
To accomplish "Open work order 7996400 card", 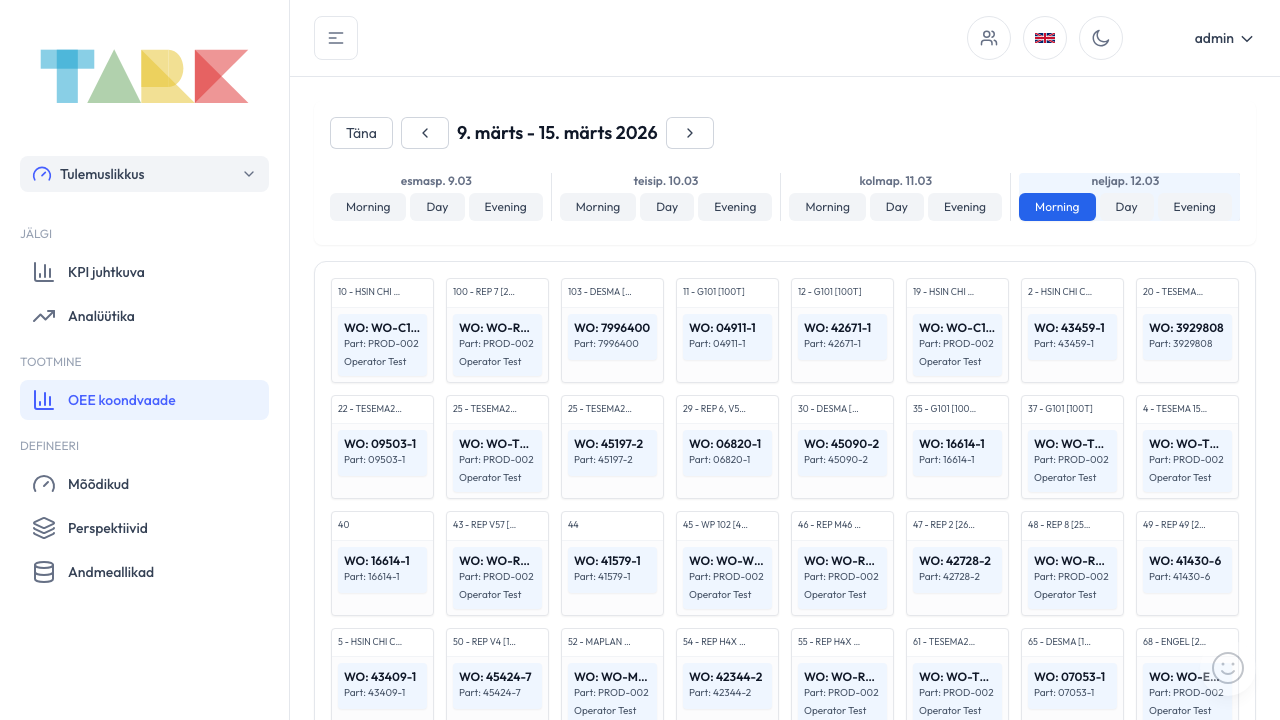I will point(612,335).
